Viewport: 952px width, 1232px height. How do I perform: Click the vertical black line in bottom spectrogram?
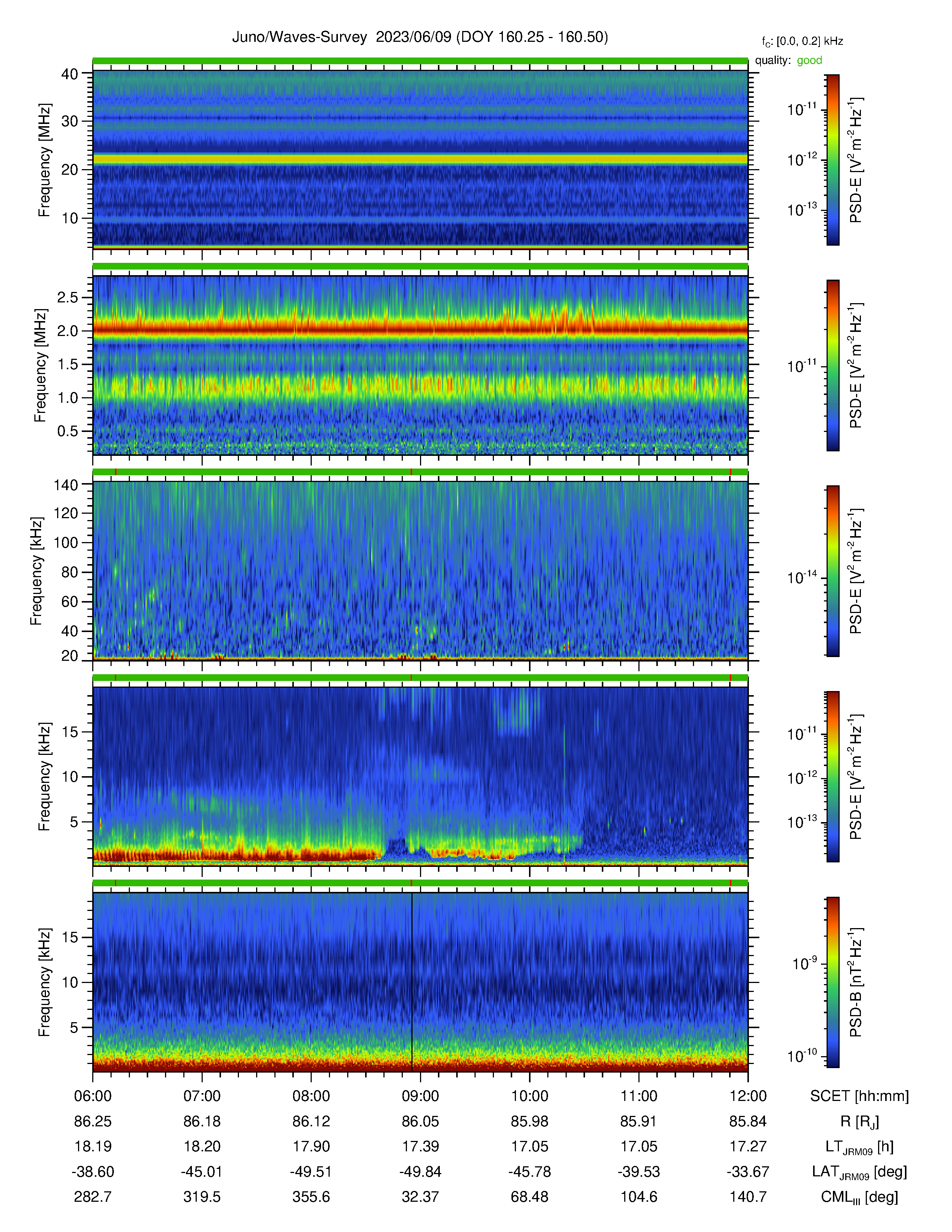tap(412, 981)
